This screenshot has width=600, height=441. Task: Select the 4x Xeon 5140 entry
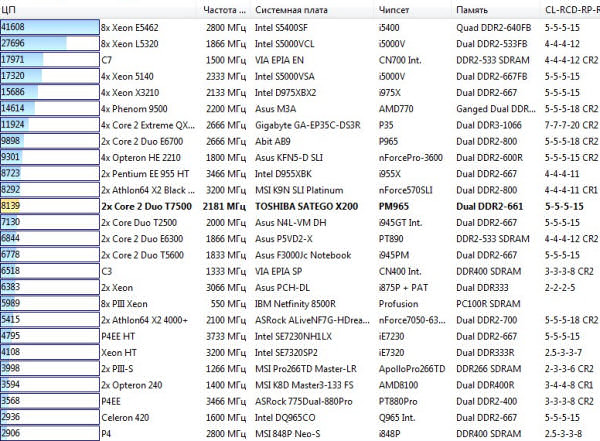pos(127,76)
